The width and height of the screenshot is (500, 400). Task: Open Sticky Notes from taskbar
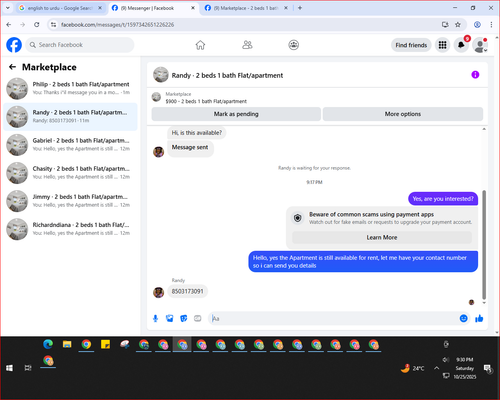point(105,344)
